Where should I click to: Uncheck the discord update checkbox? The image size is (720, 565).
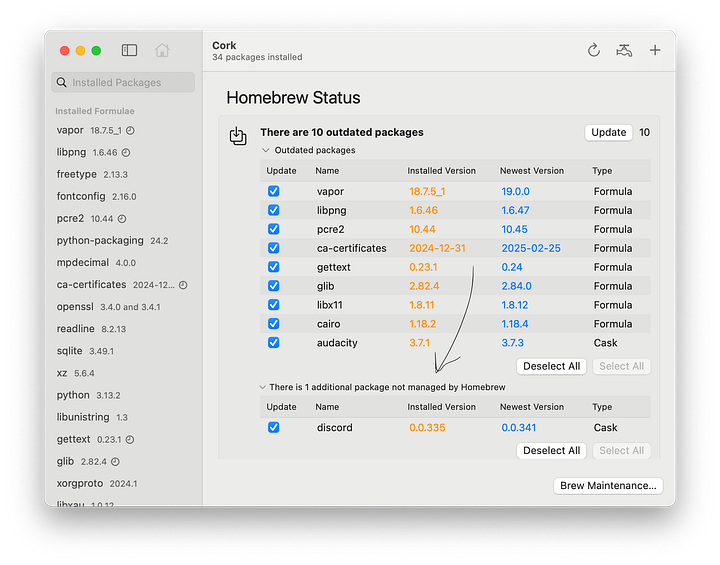coord(274,428)
